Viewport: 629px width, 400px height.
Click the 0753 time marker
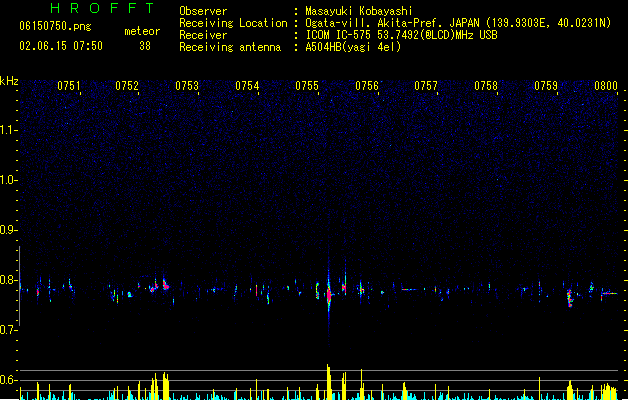(187, 86)
